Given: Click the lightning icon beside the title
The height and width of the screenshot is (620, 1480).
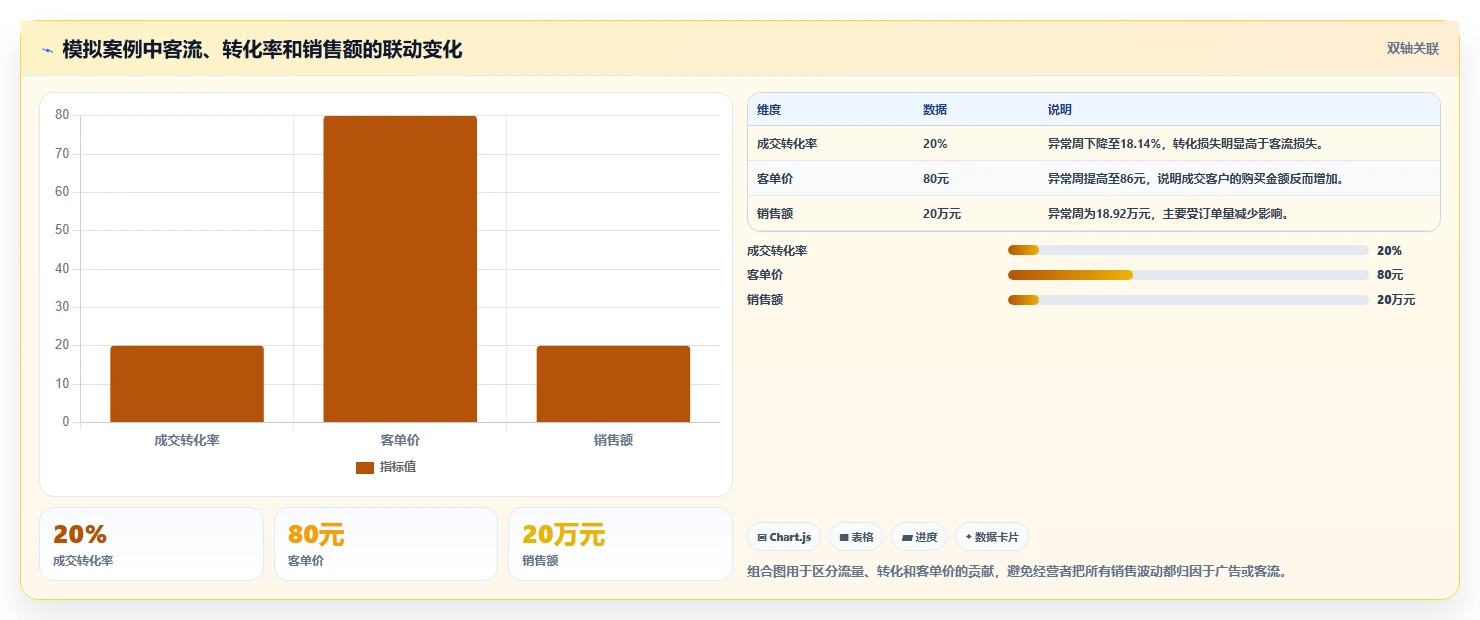Looking at the screenshot, I should (x=47, y=50).
